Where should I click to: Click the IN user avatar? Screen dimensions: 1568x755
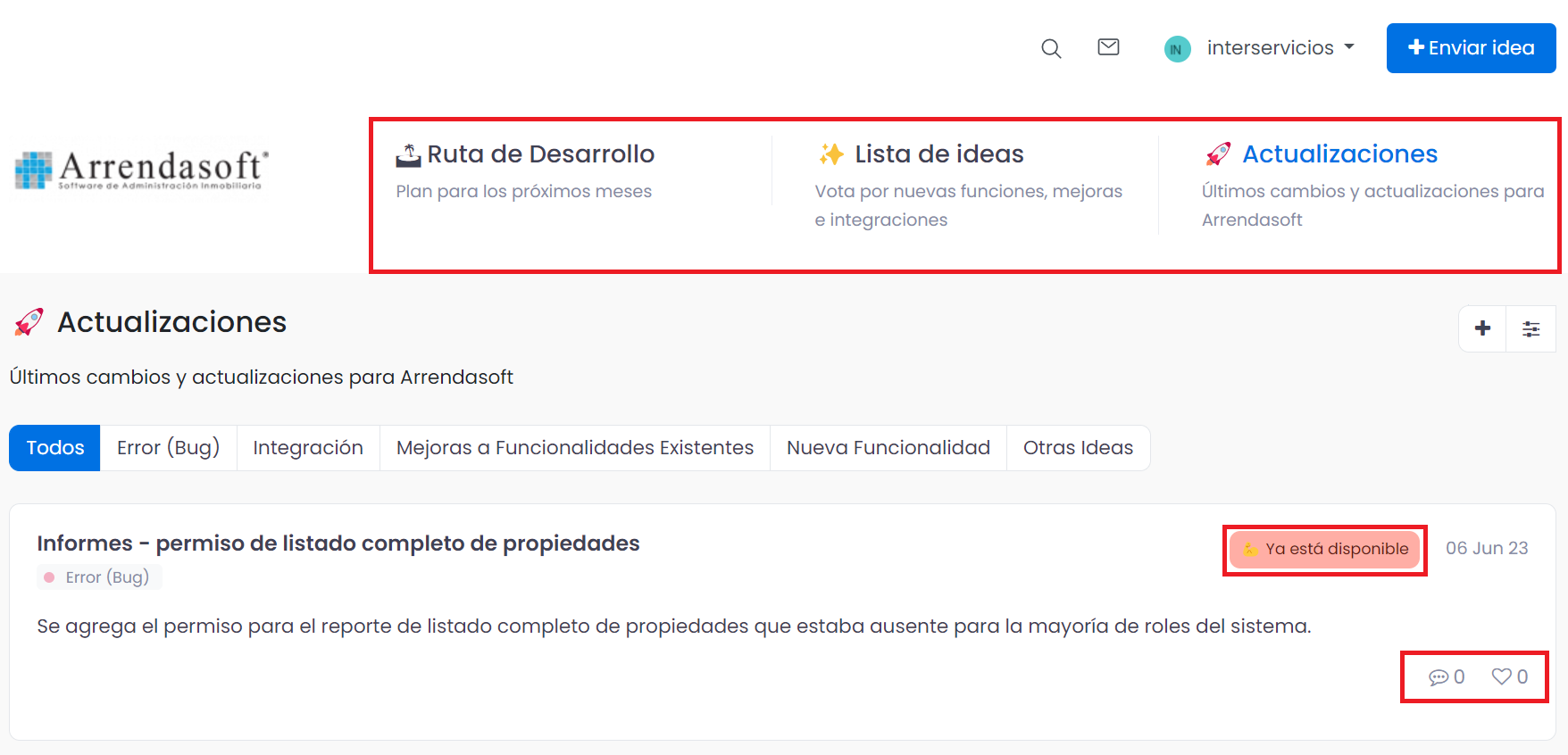[1177, 49]
